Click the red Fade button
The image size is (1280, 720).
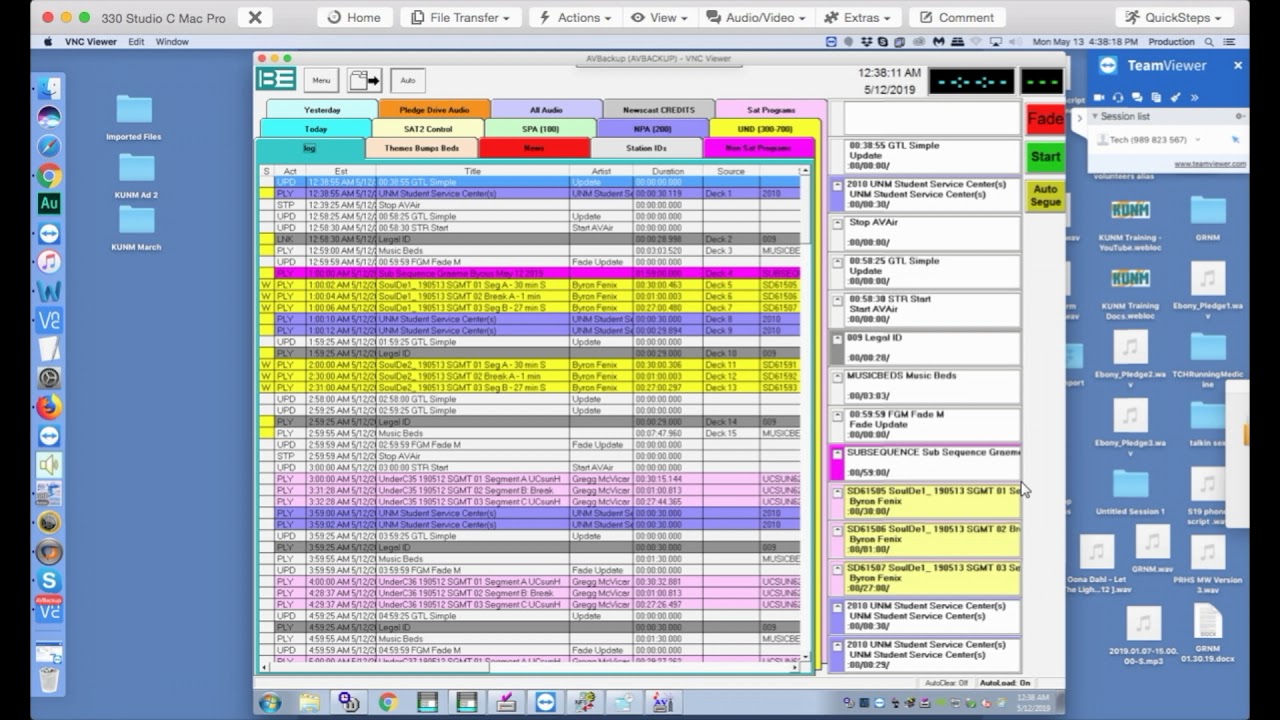[1045, 119]
